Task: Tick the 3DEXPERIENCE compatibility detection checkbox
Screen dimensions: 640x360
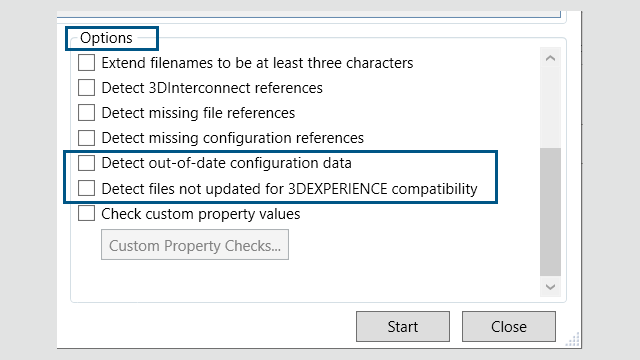Action: (86, 189)
